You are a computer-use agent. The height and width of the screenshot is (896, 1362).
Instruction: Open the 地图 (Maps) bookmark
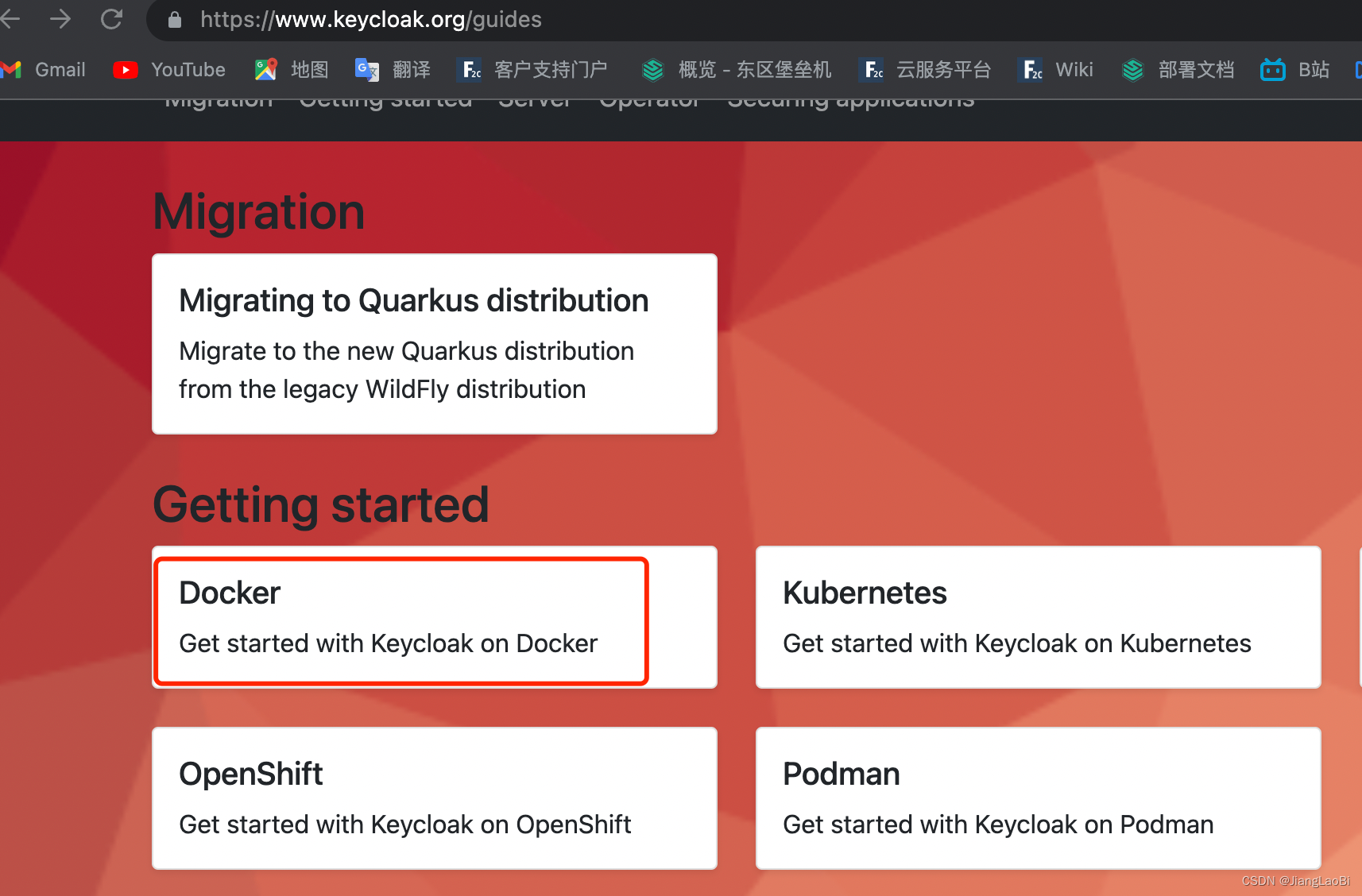(292, 70)
